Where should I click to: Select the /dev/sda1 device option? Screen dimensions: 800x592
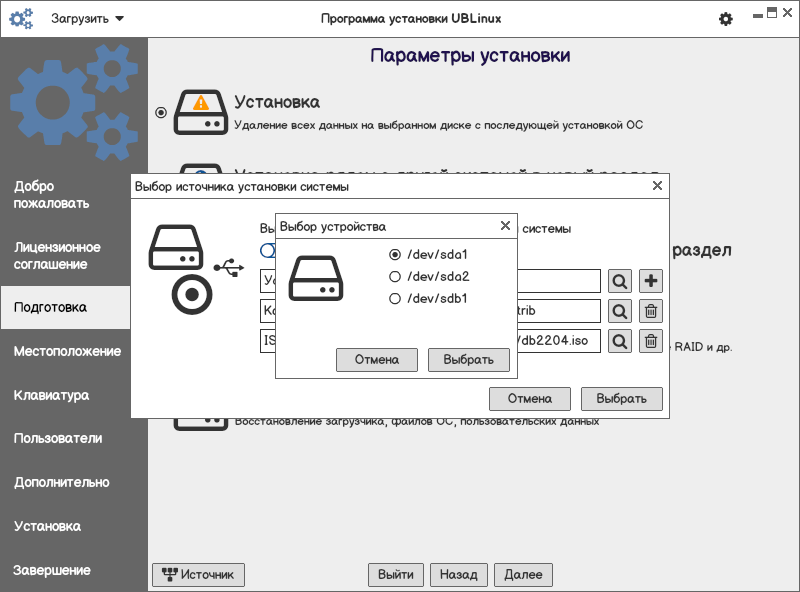point(429,254)
